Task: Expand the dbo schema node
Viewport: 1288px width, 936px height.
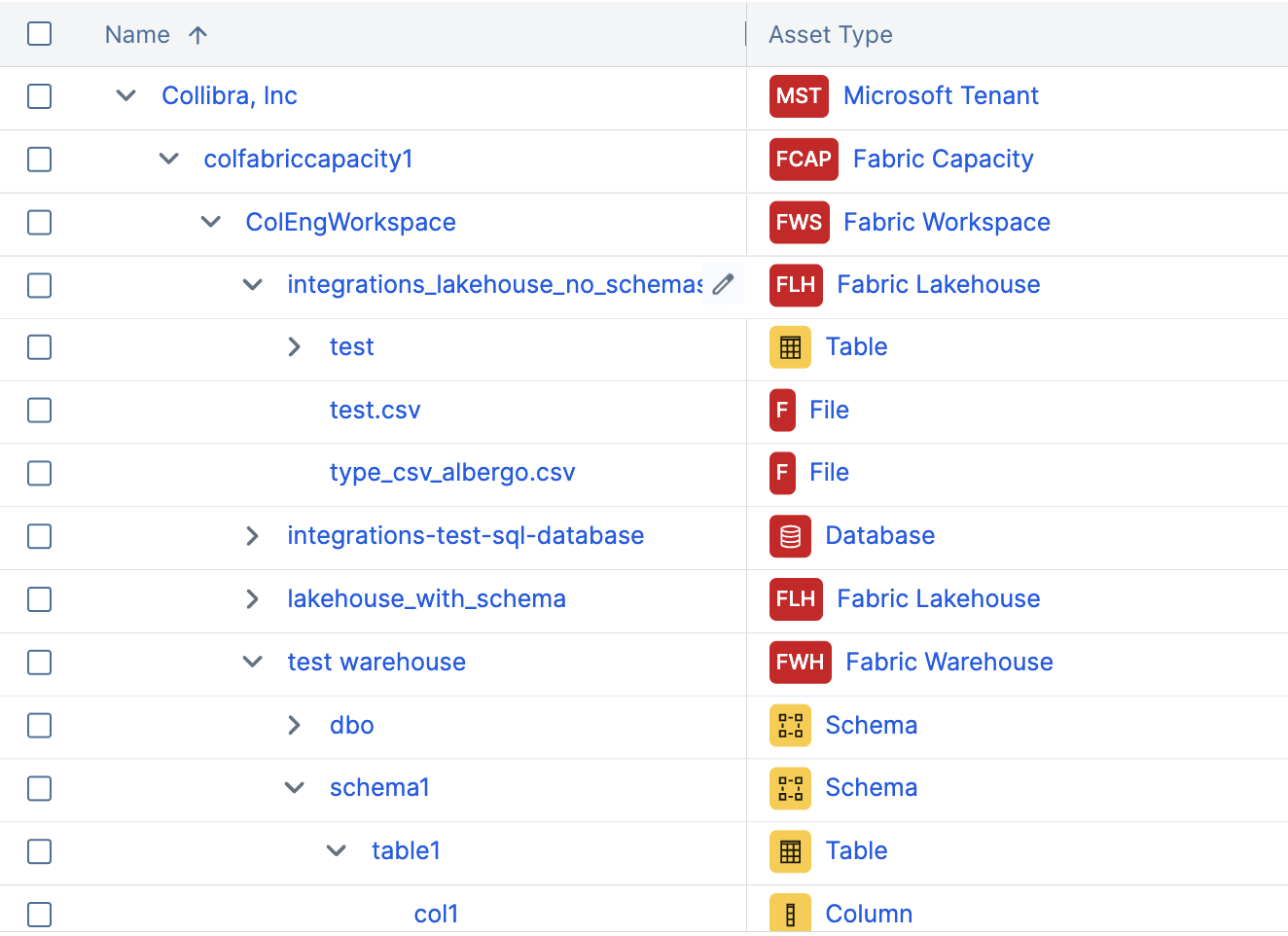Action: pyautogui.click(x=295, y=726)
